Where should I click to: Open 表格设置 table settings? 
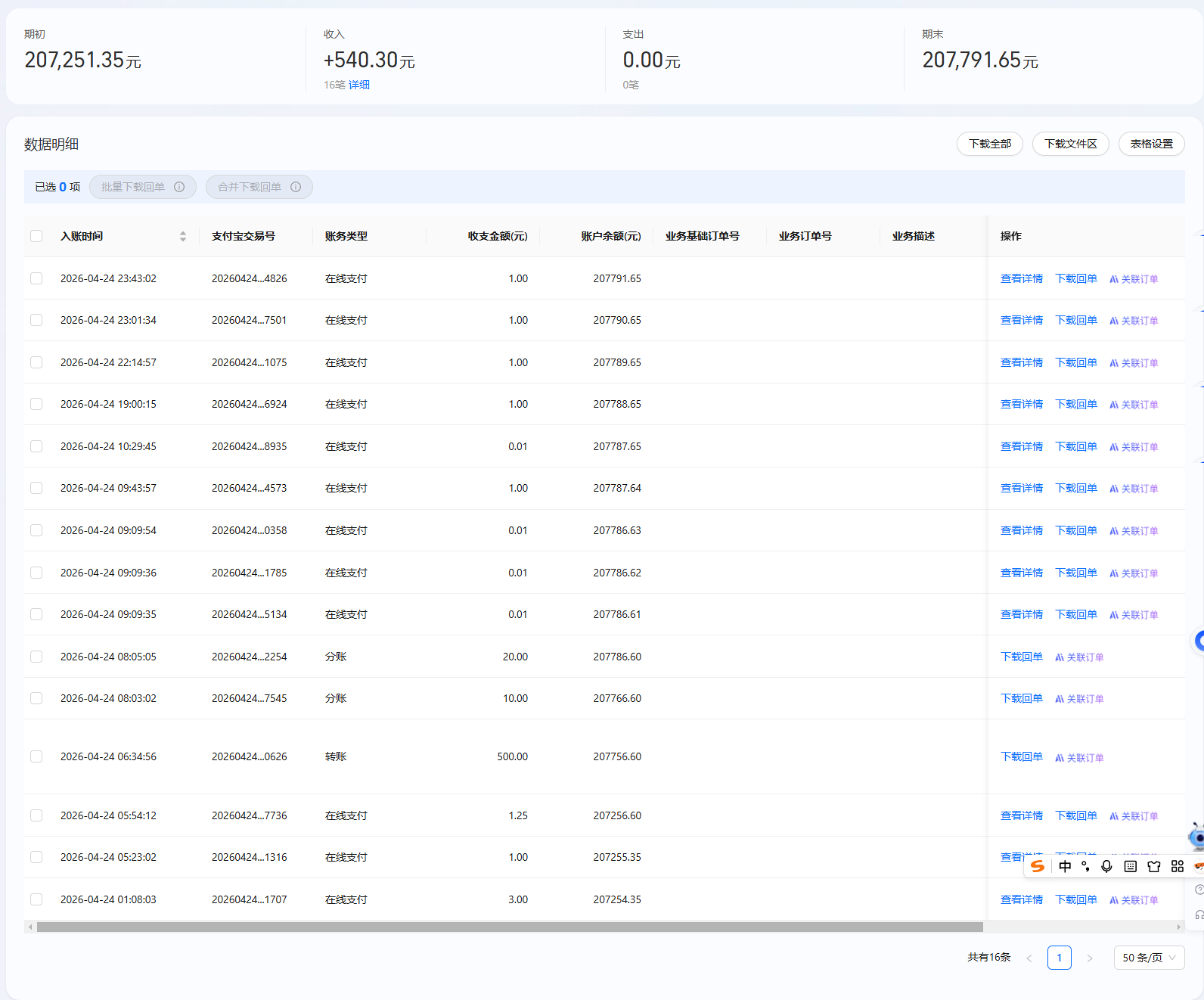(1151, 144)
